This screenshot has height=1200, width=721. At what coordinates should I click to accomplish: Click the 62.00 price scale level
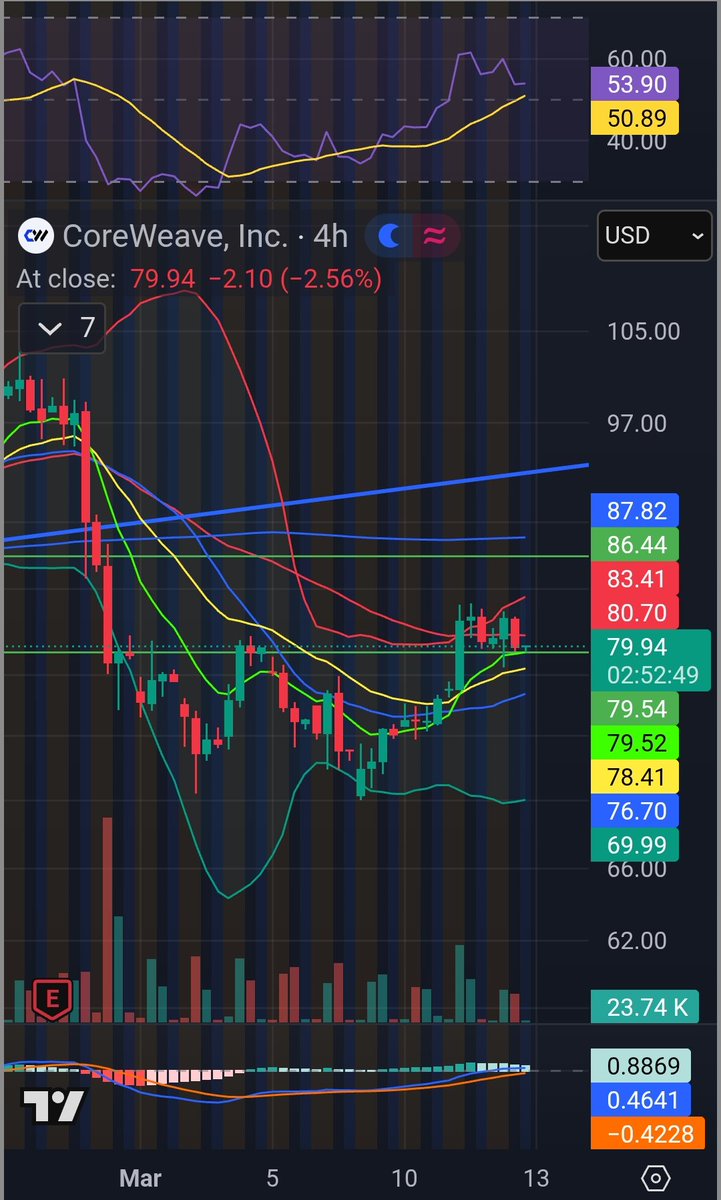pos(636,941)
